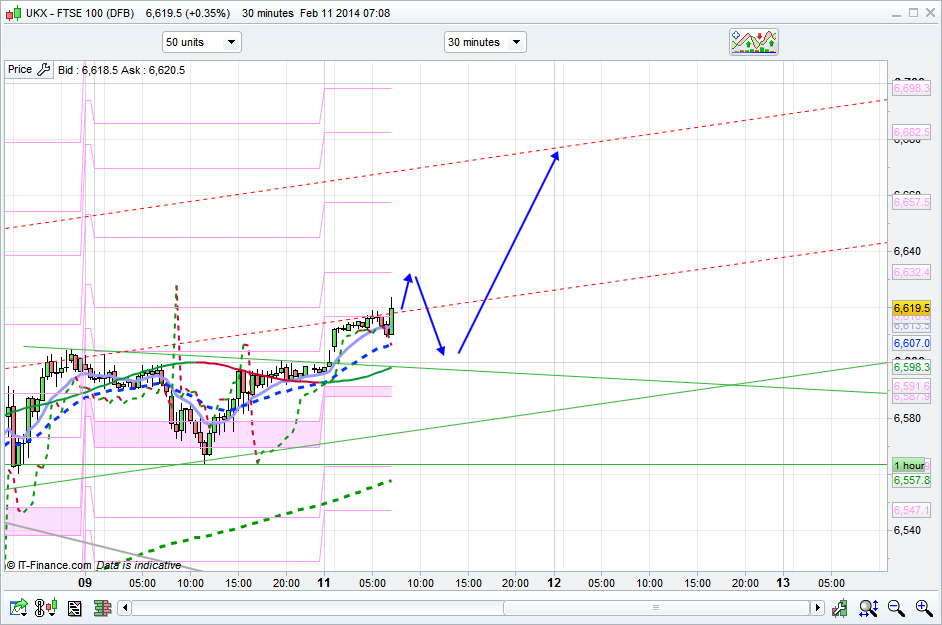Open the 30 minutes timeframe dropdown
The height and width of the screenshot is (625, 942).
pos(485,42)
